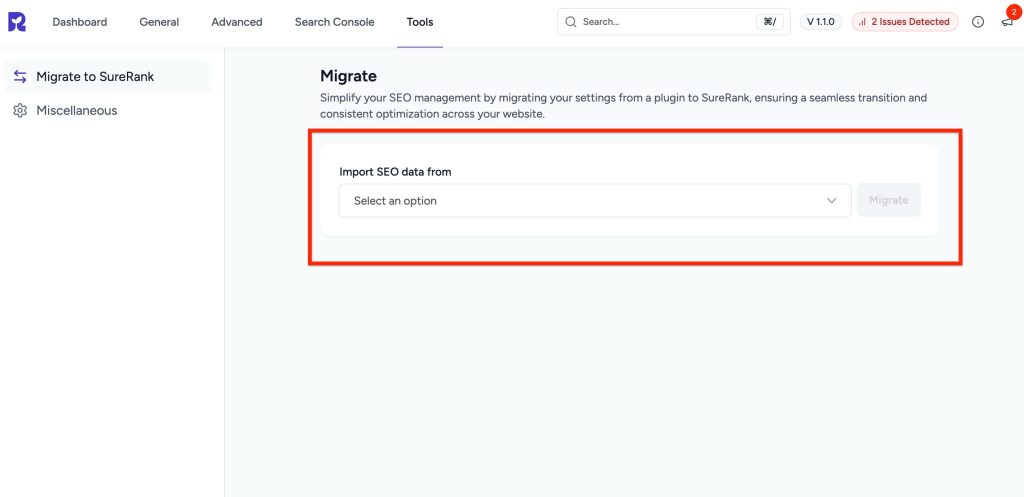Open the 2 Issues Detected alert
The height and width of the screenshot is (497, 1024).
coord(905,22)
